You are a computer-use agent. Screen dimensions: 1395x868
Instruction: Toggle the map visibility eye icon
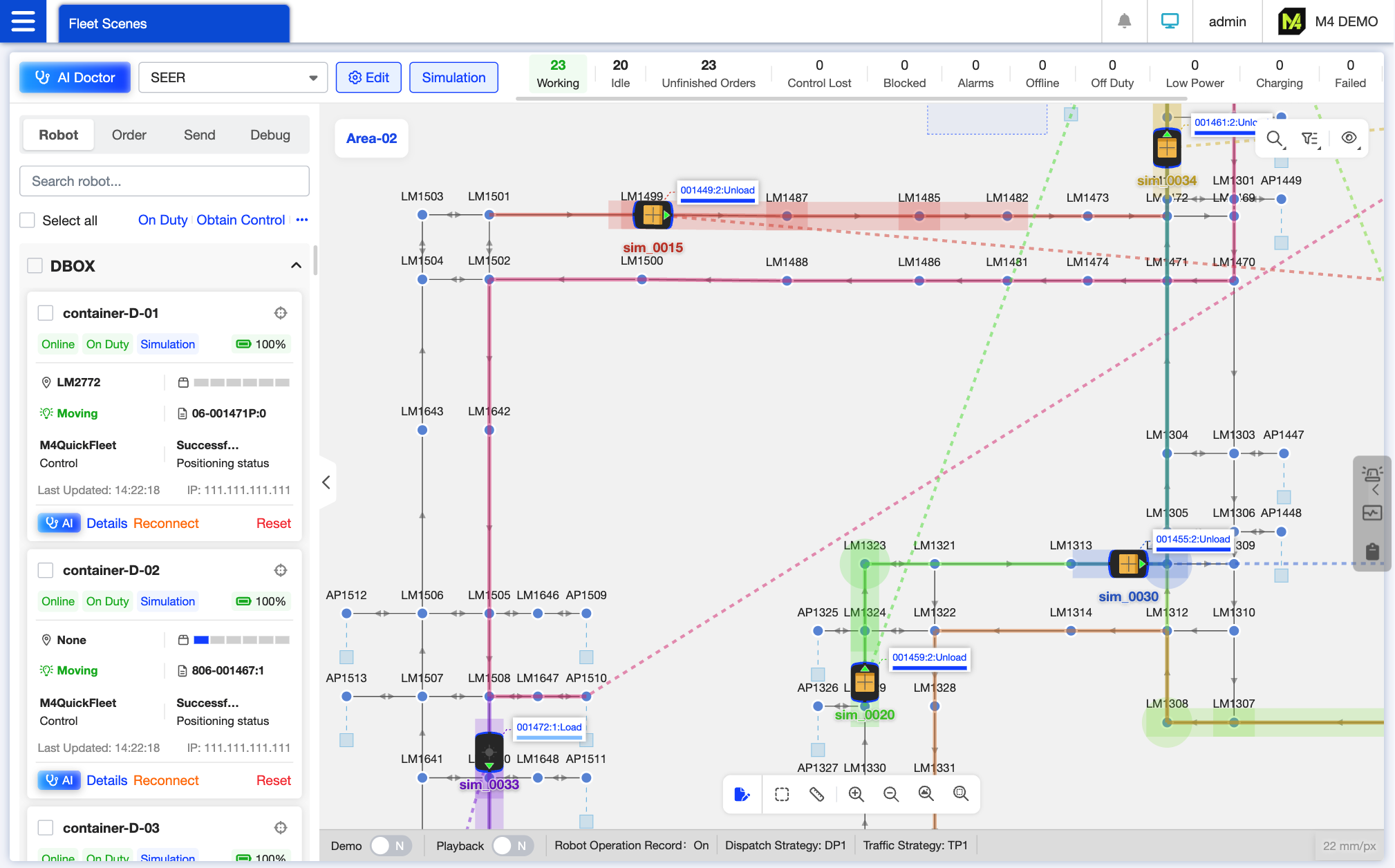click(1349, 138)
